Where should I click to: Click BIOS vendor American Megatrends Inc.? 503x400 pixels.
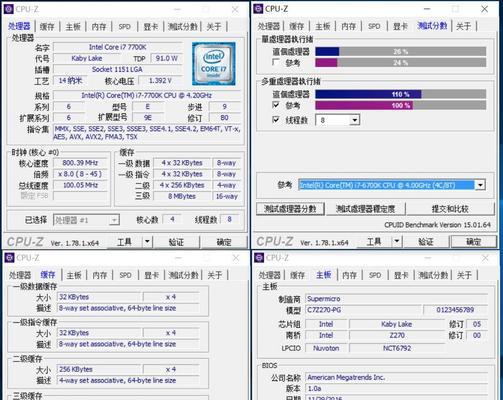tap(397, 377)
